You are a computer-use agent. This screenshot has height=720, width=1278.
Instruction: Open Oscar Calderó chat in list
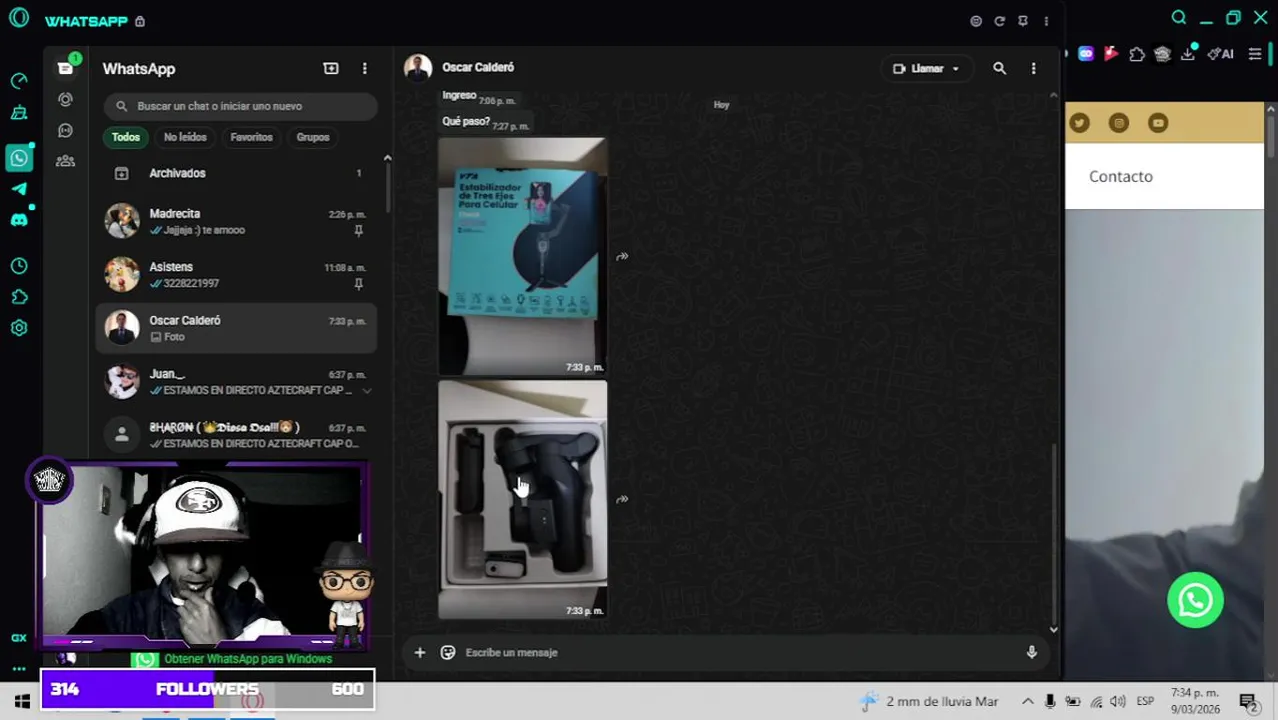pyautogui.click(x=236, y=328)
